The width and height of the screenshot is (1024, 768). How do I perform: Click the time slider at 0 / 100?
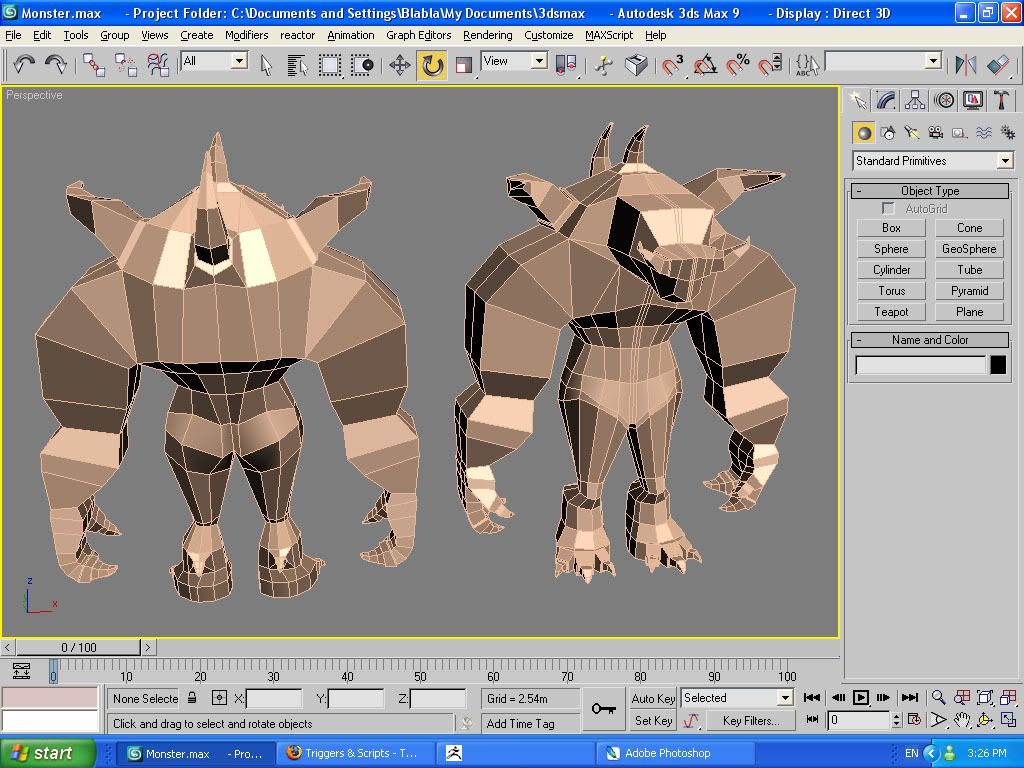coord(78,647)
